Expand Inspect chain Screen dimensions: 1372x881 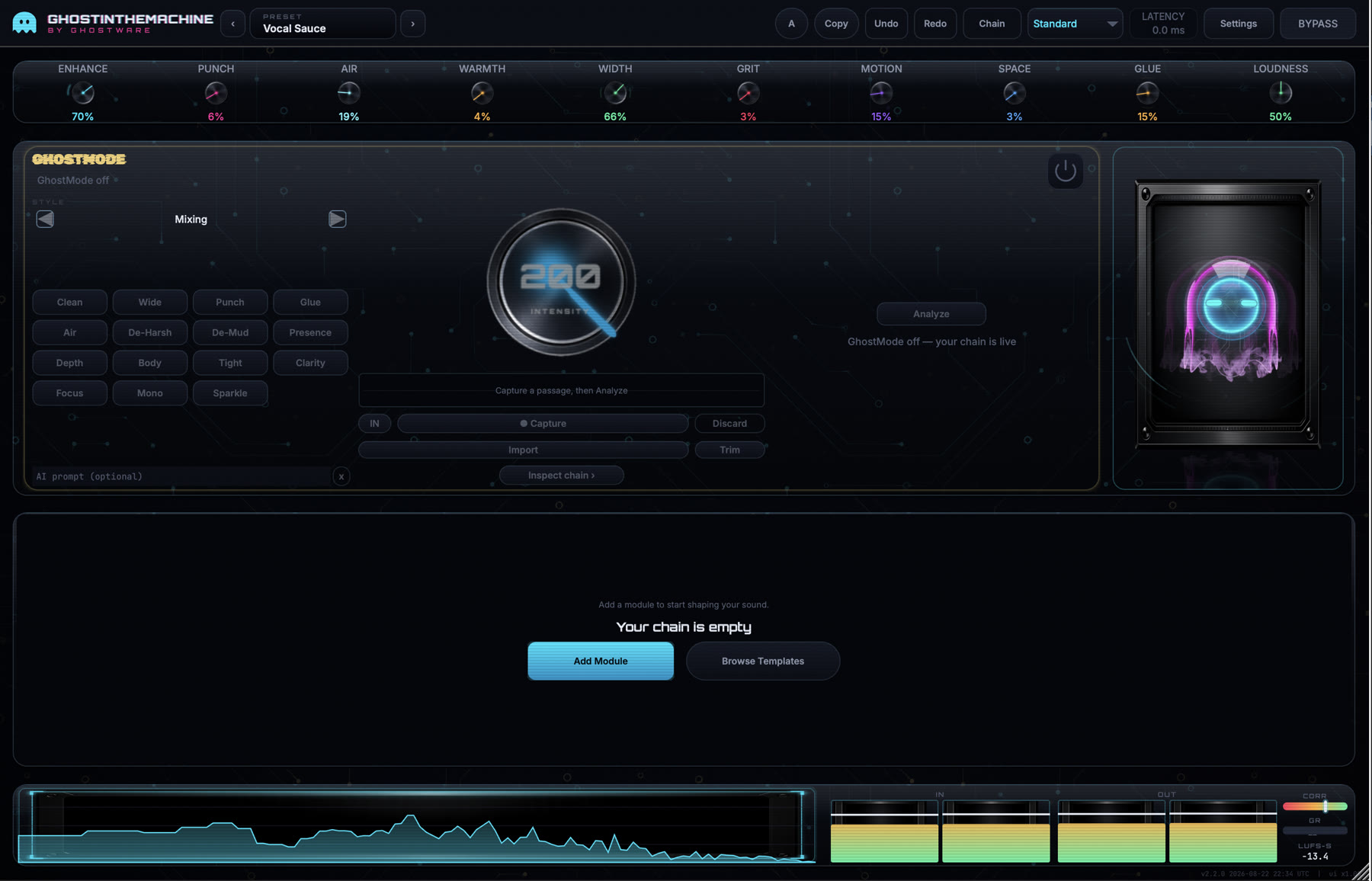coord(561,476)
